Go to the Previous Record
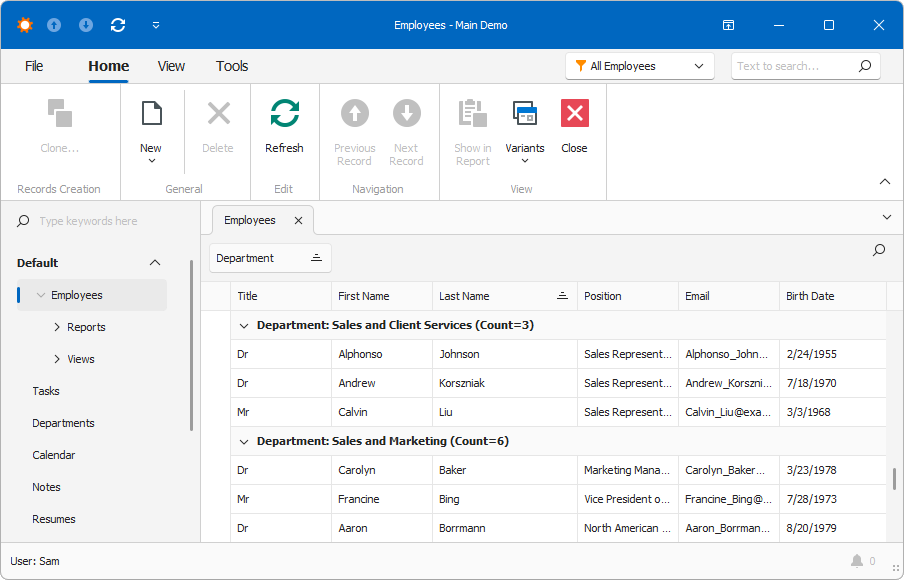Screen dimensions: 904x580 354,113
